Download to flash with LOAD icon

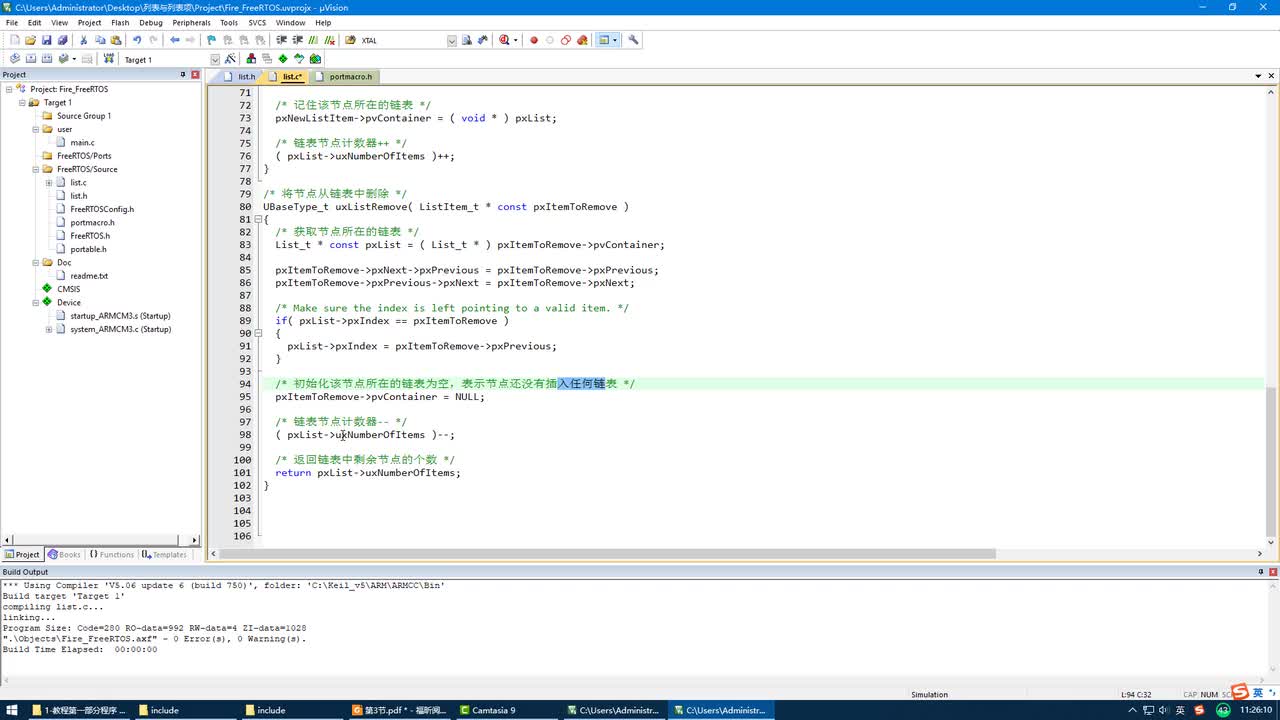pos(109,59)
